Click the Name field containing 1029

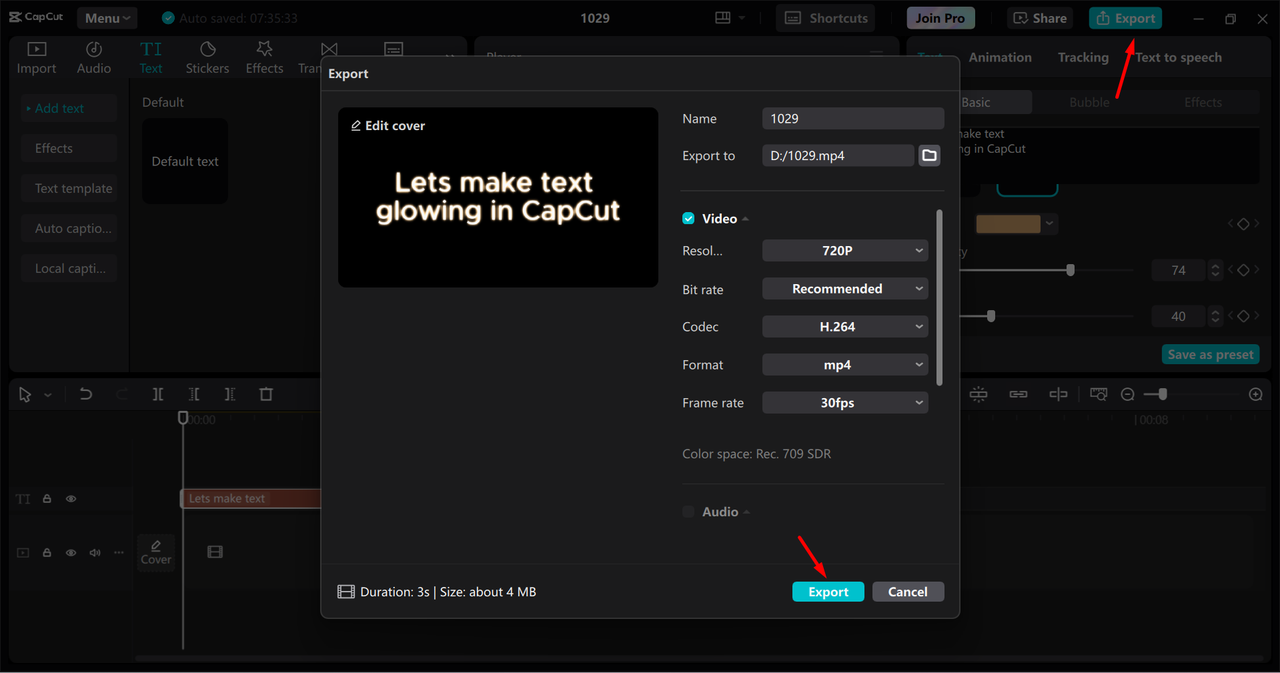853,118
